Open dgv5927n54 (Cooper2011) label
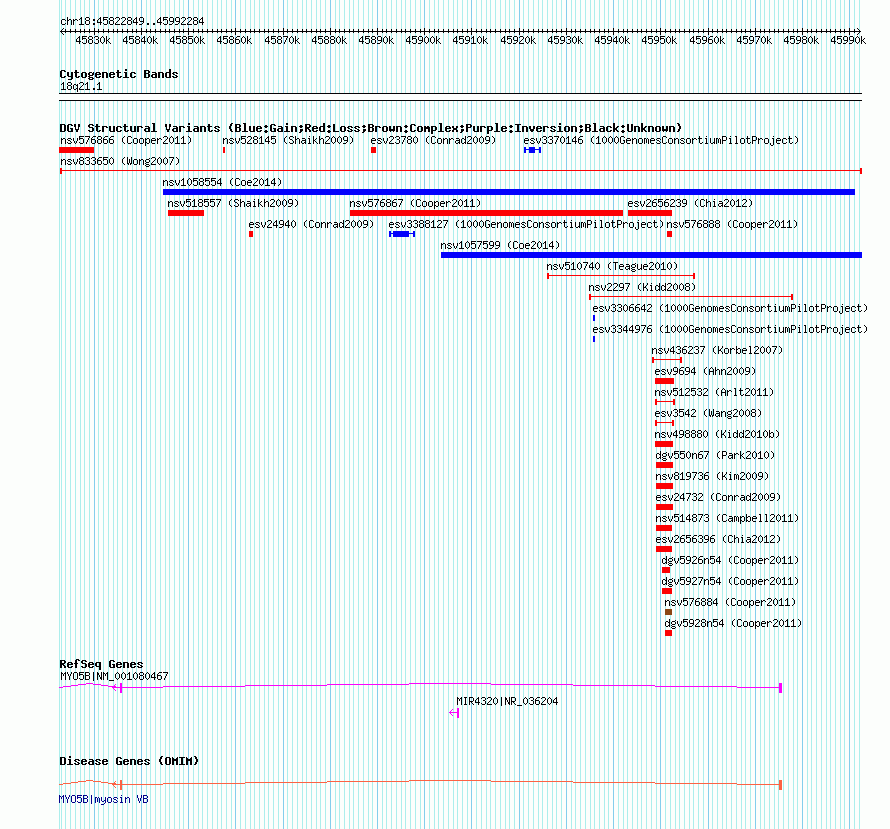Viewport: 890px width, 829px height. pyautogui.click(x=730, y=581)
